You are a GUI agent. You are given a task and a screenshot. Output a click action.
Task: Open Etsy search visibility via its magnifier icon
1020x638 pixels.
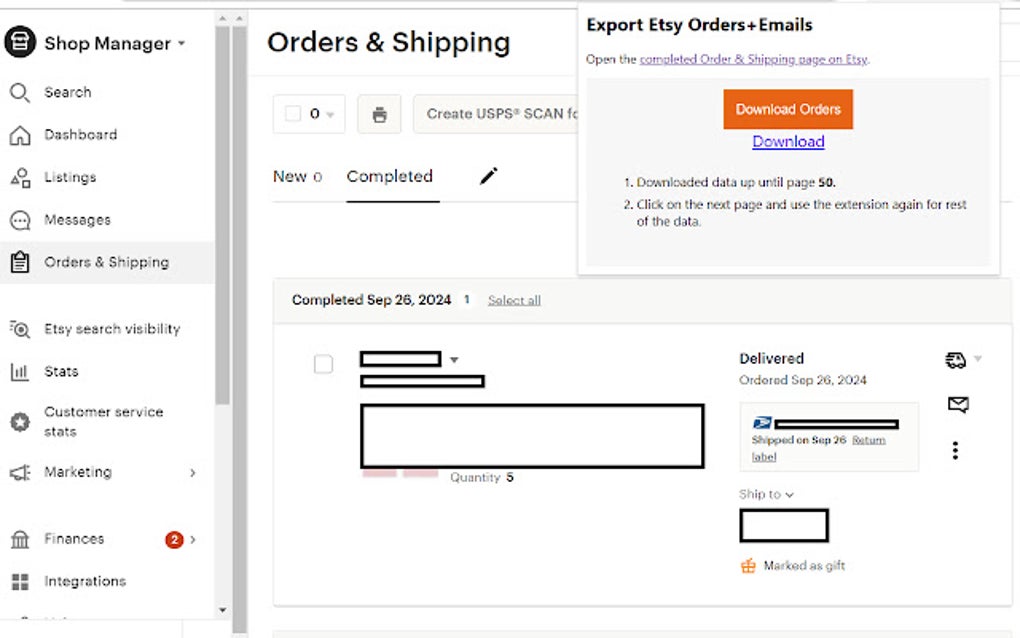point(22,329)
